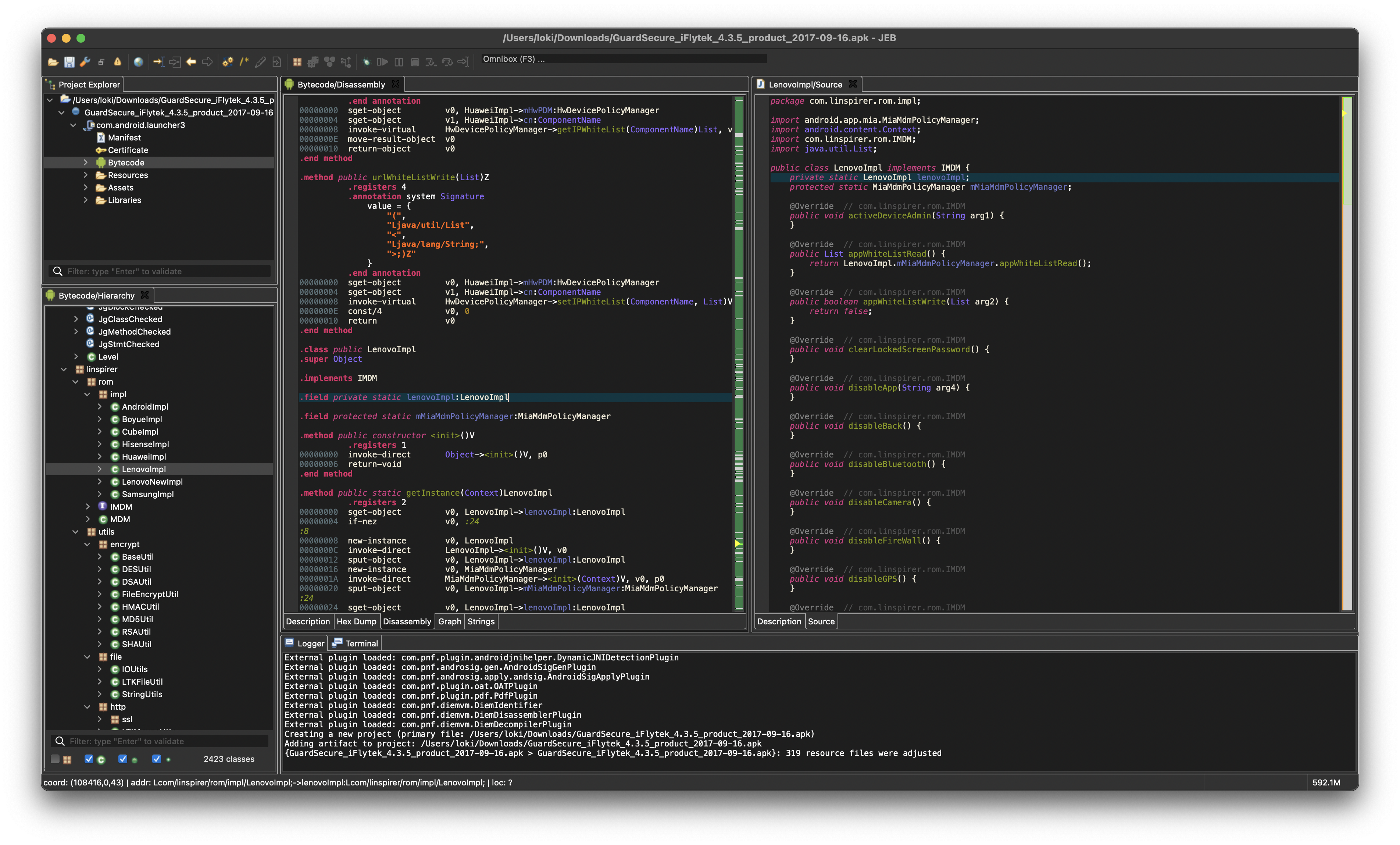Viewport: 1400px width, 845px height.
Task: Close the Bytecode/Disassembly tab
Action: pyautogui.click(x=396, y=84)
